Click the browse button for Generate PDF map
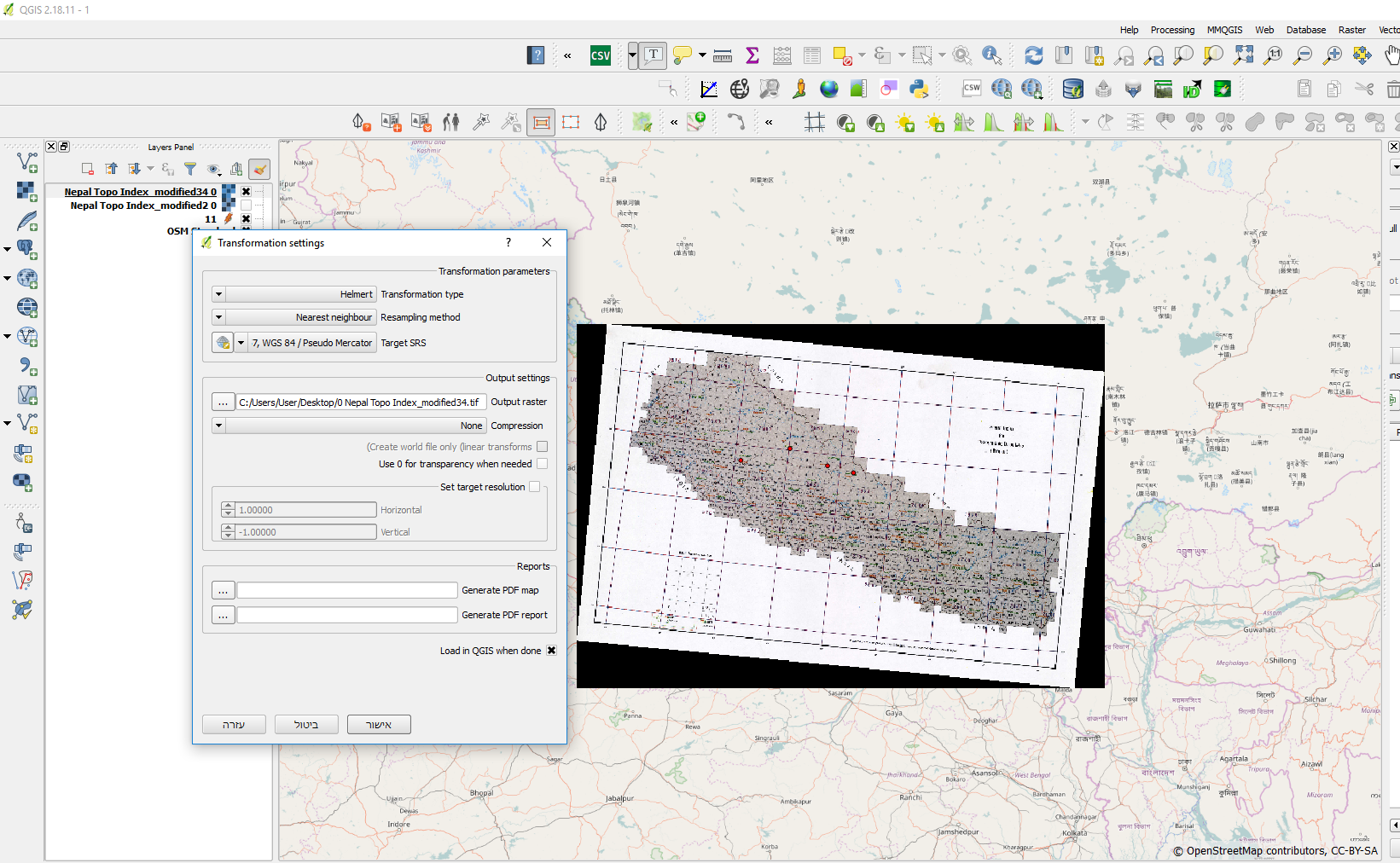The image size is (1400, 863). (223, 590)
